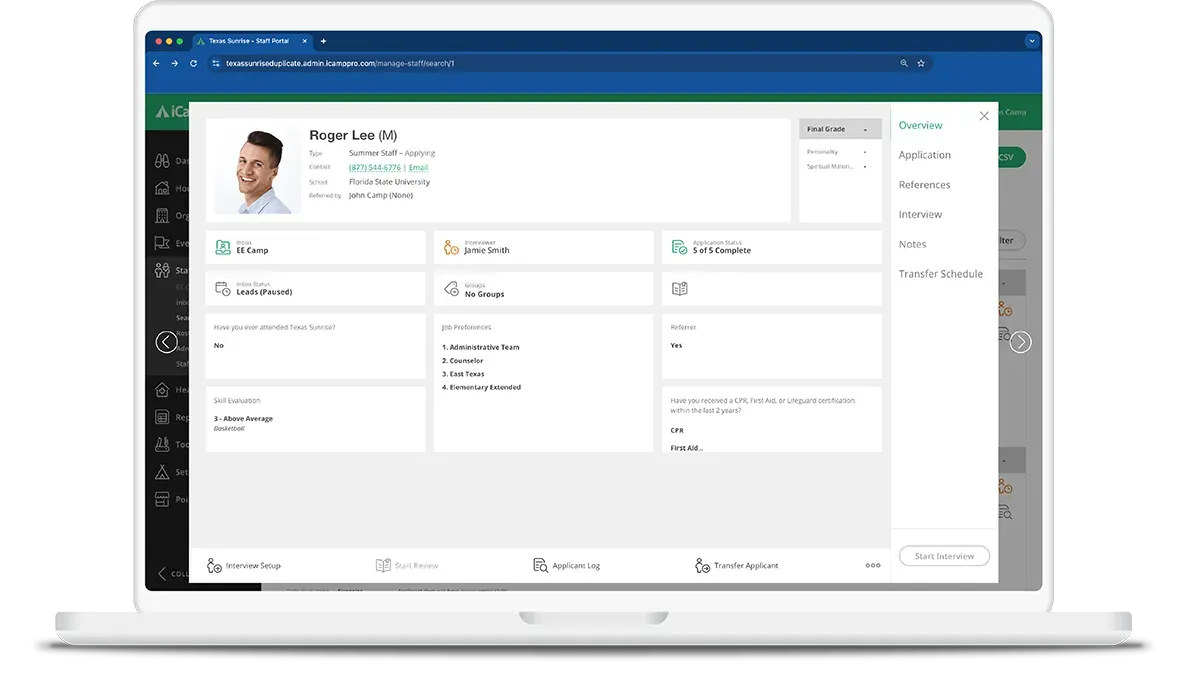The width and height of the screenshot is (1187, 690).
Task: Click the Counselor job preference
Action: [463, 361]
